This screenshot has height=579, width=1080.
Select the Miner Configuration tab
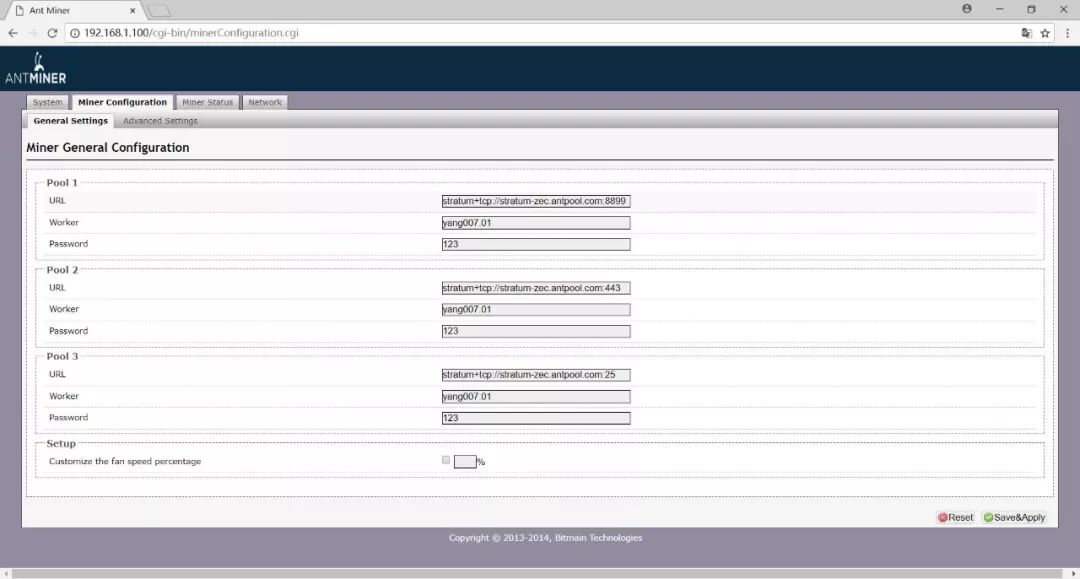click(122, 102)
